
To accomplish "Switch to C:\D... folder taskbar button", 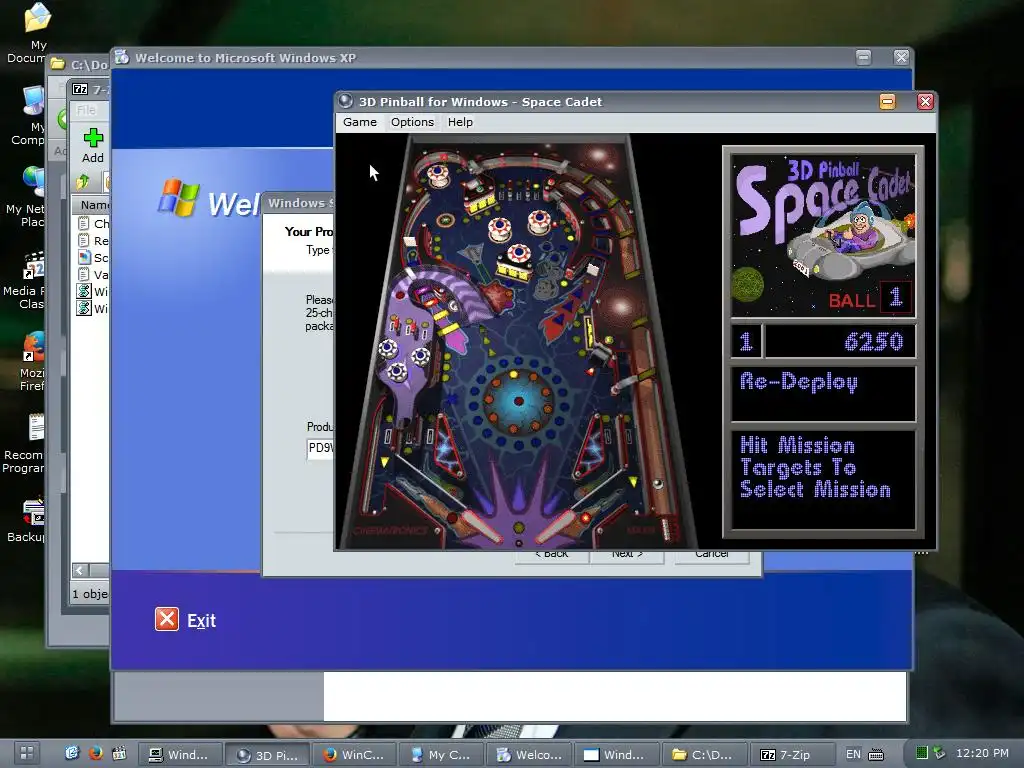I will (x=704, y=755).
